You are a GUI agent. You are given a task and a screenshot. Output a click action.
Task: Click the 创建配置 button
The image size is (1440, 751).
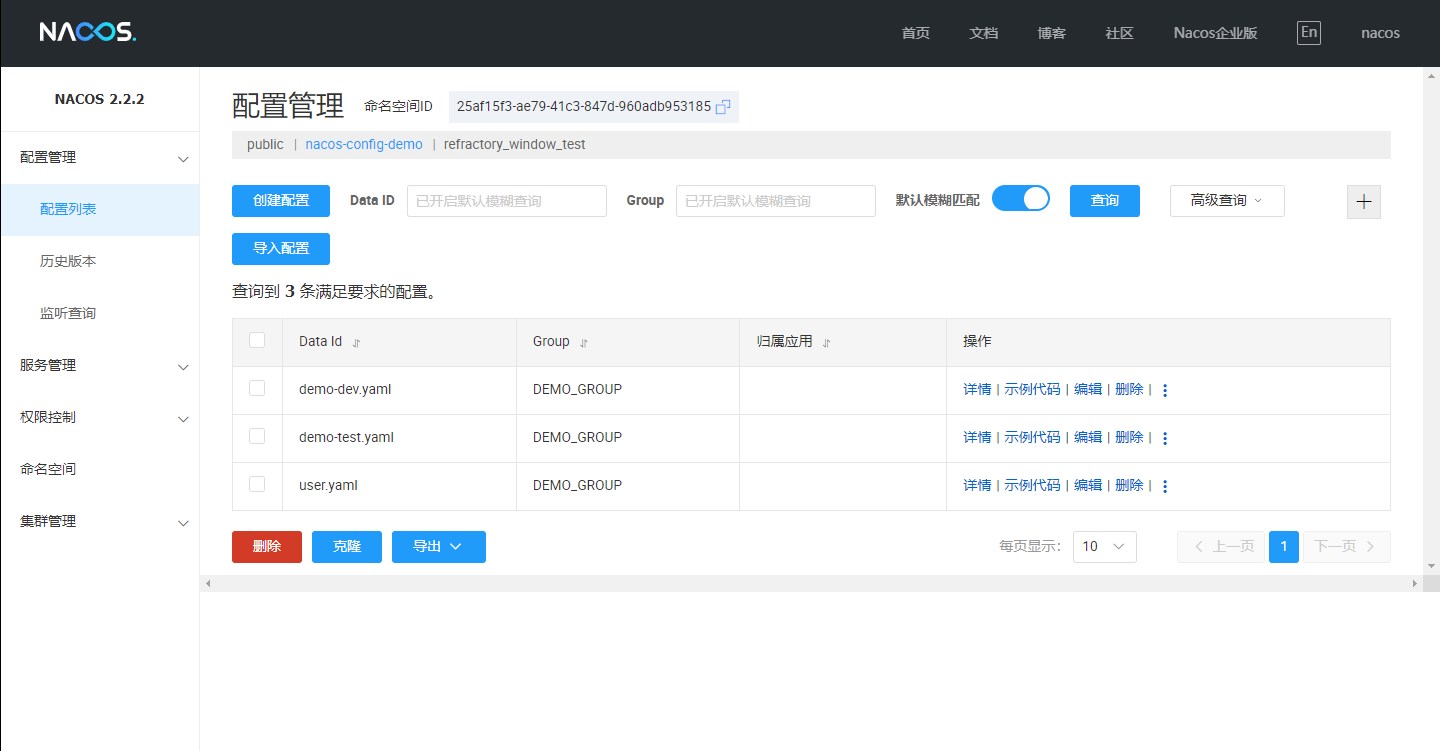(281, 201)
